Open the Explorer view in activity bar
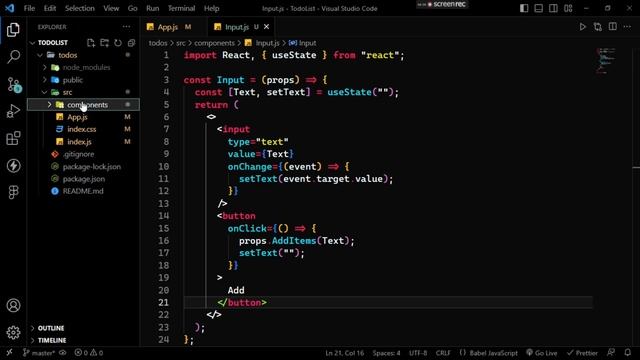 coord(13,30)
